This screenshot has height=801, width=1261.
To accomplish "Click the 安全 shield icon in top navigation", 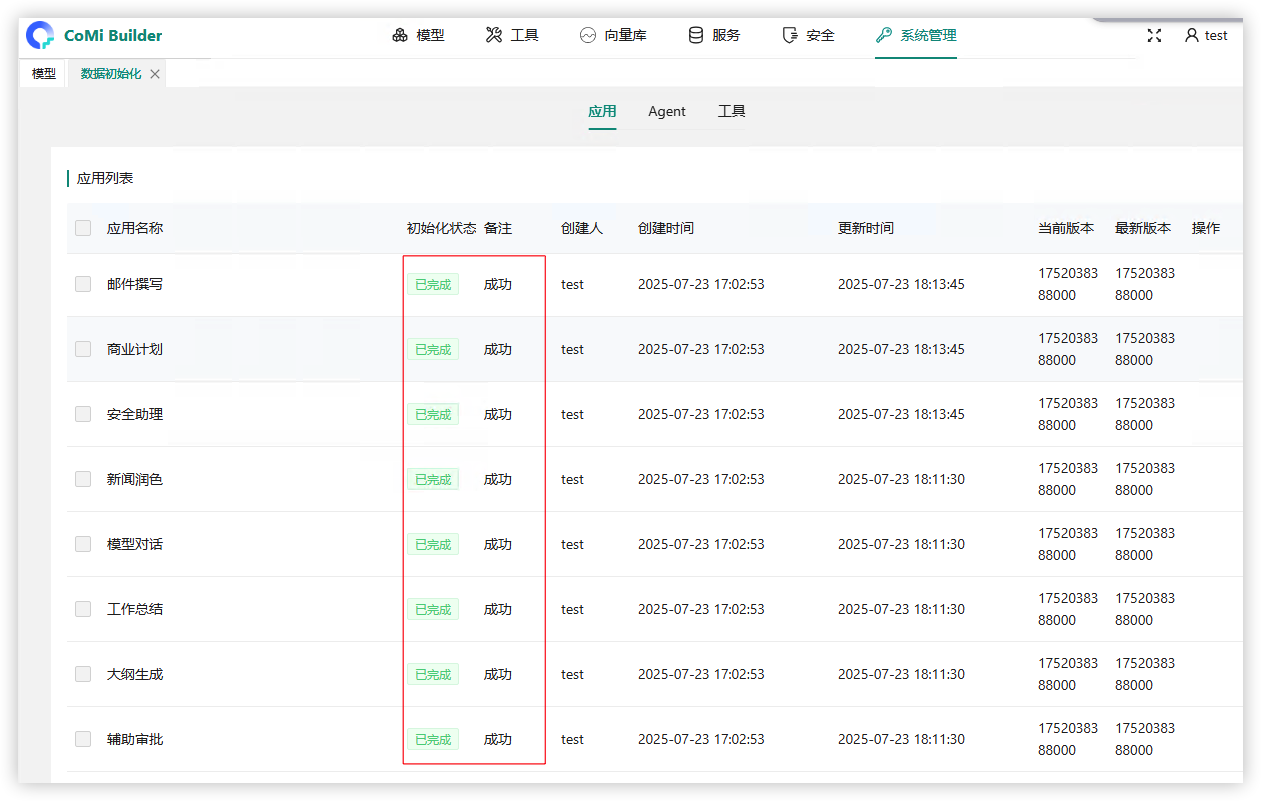I will [x=790, y=35].
